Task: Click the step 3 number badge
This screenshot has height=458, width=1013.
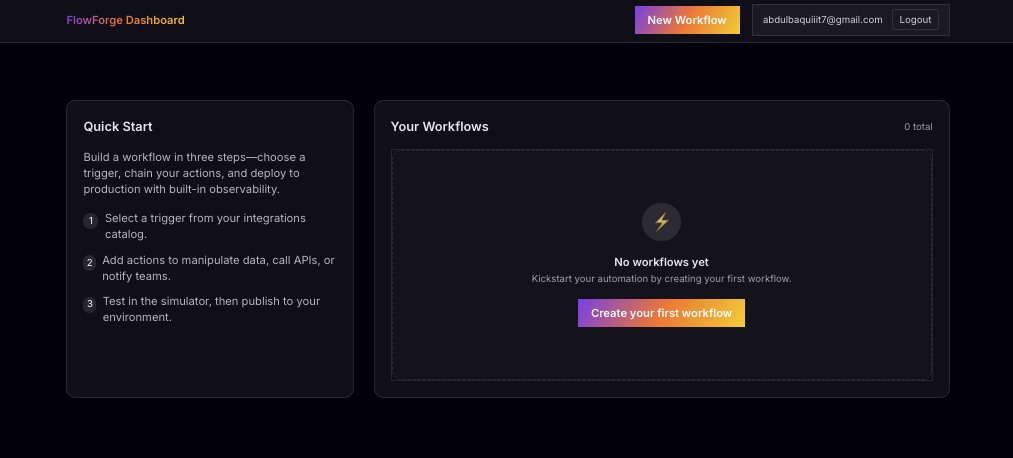Action: point(91,304)
